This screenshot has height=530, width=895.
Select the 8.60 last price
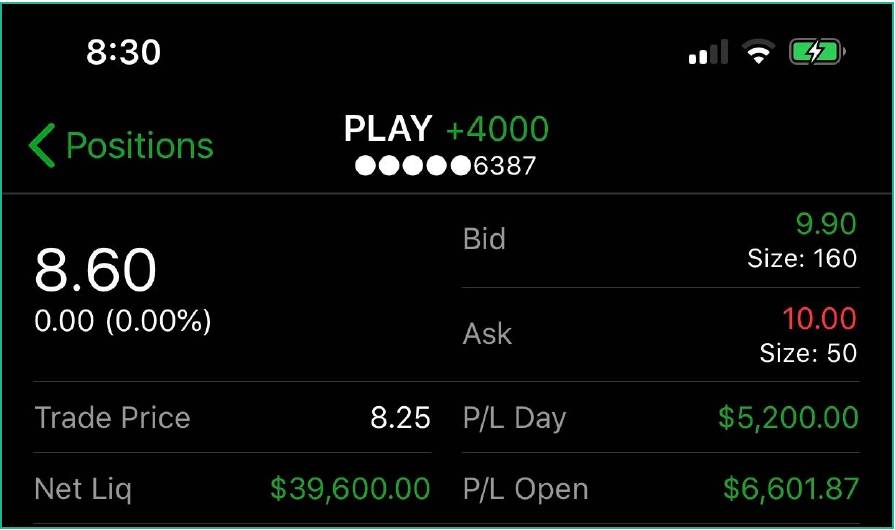pos(95,270)
